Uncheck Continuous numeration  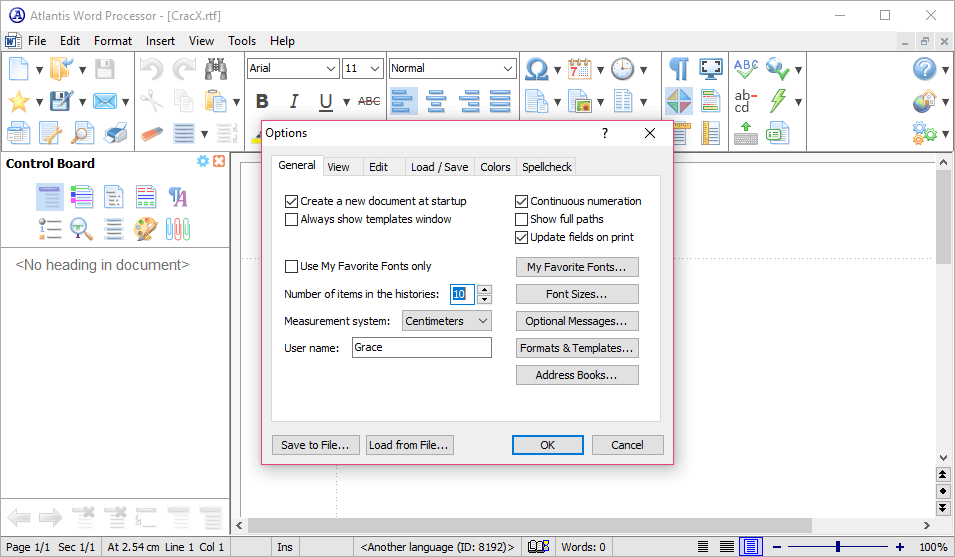pos(521,201)
